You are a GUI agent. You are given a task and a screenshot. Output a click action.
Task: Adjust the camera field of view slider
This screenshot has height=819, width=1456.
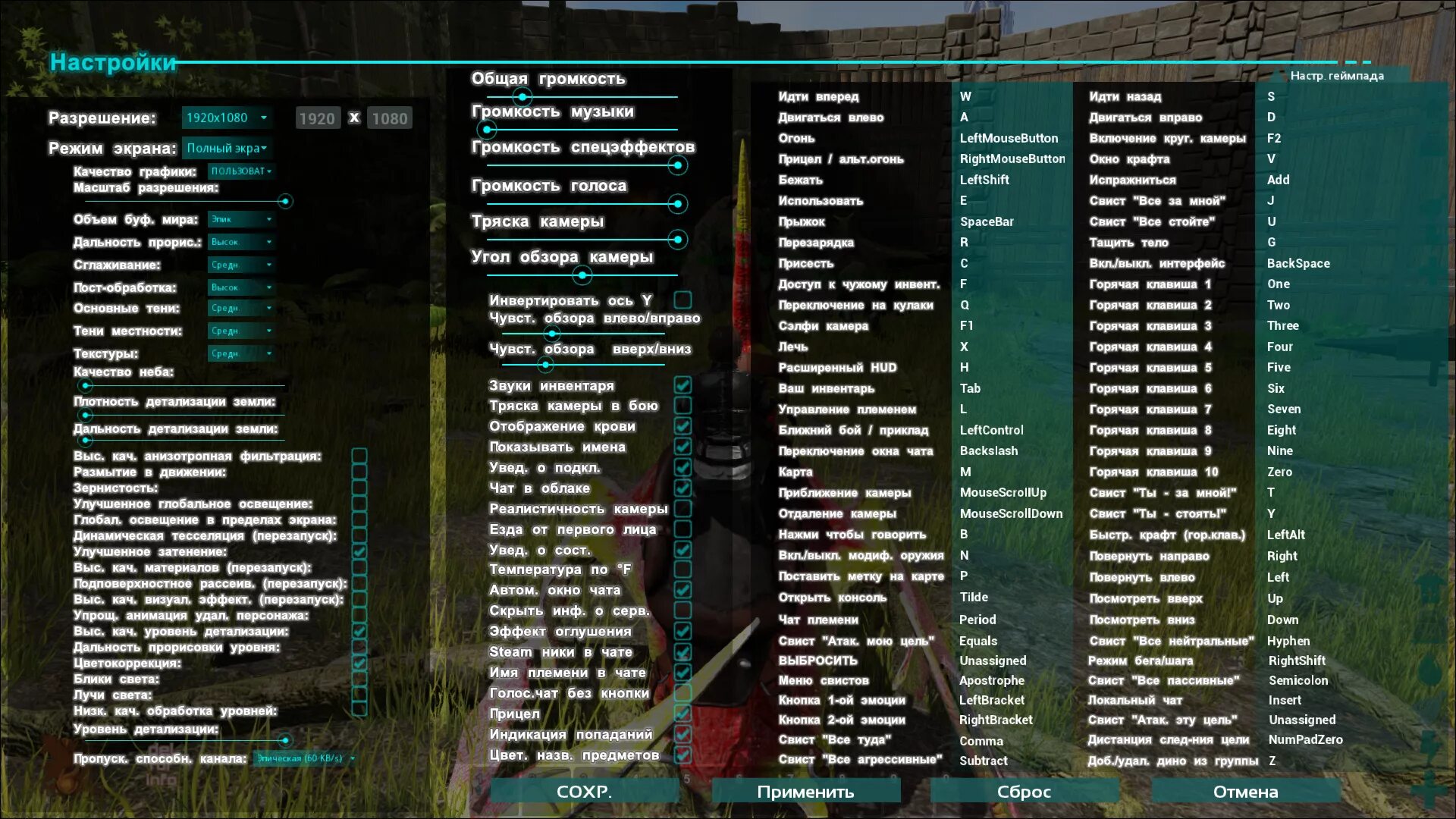tap(582, 275)
